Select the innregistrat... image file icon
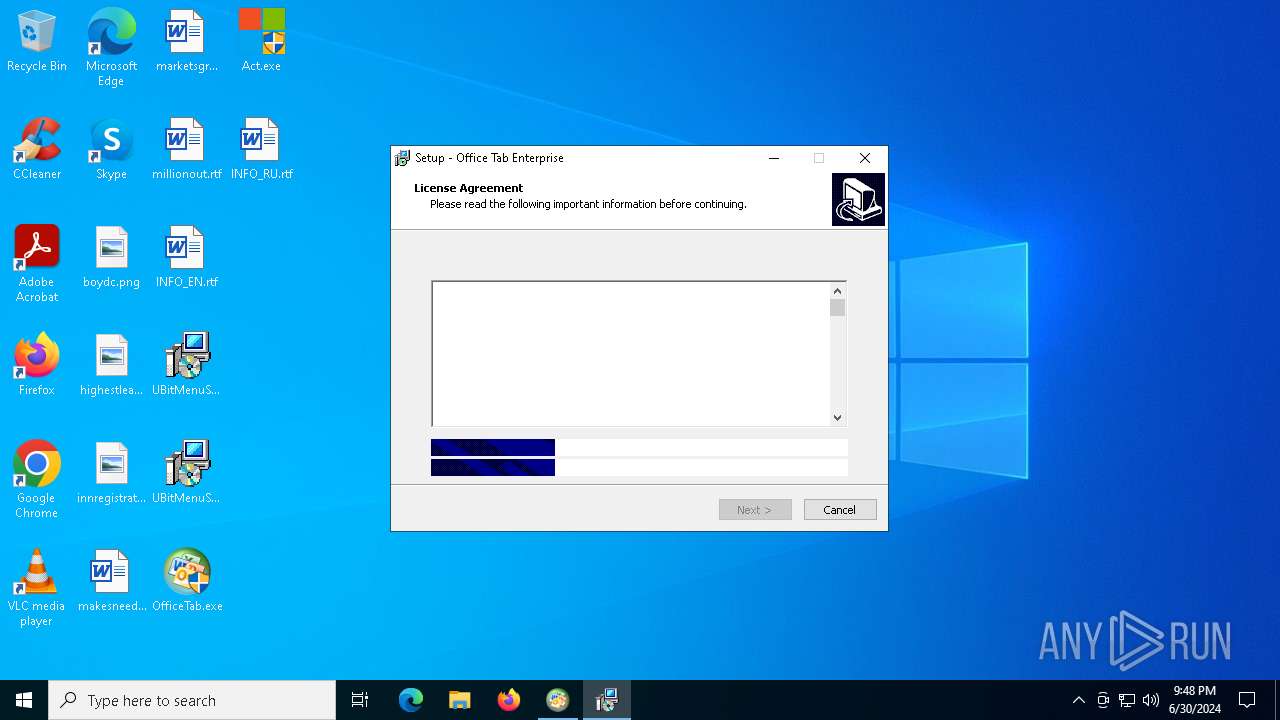The width and height of the screenshot is (1280, 720). coord(111,473)
